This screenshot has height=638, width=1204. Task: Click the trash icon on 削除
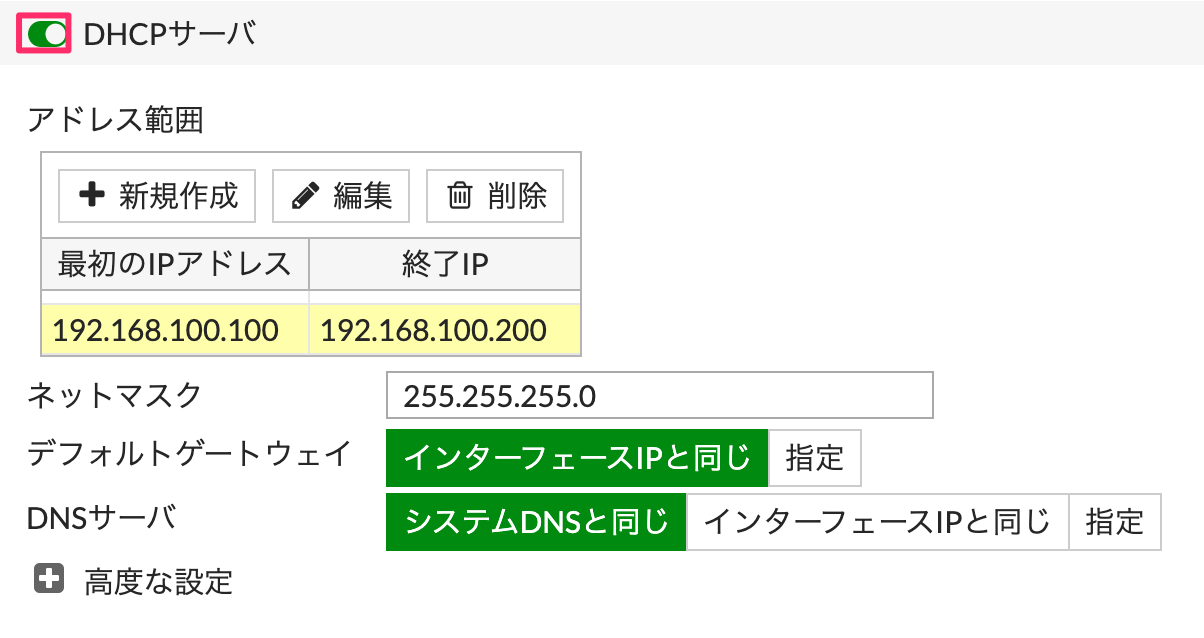[x=459, y=195]
